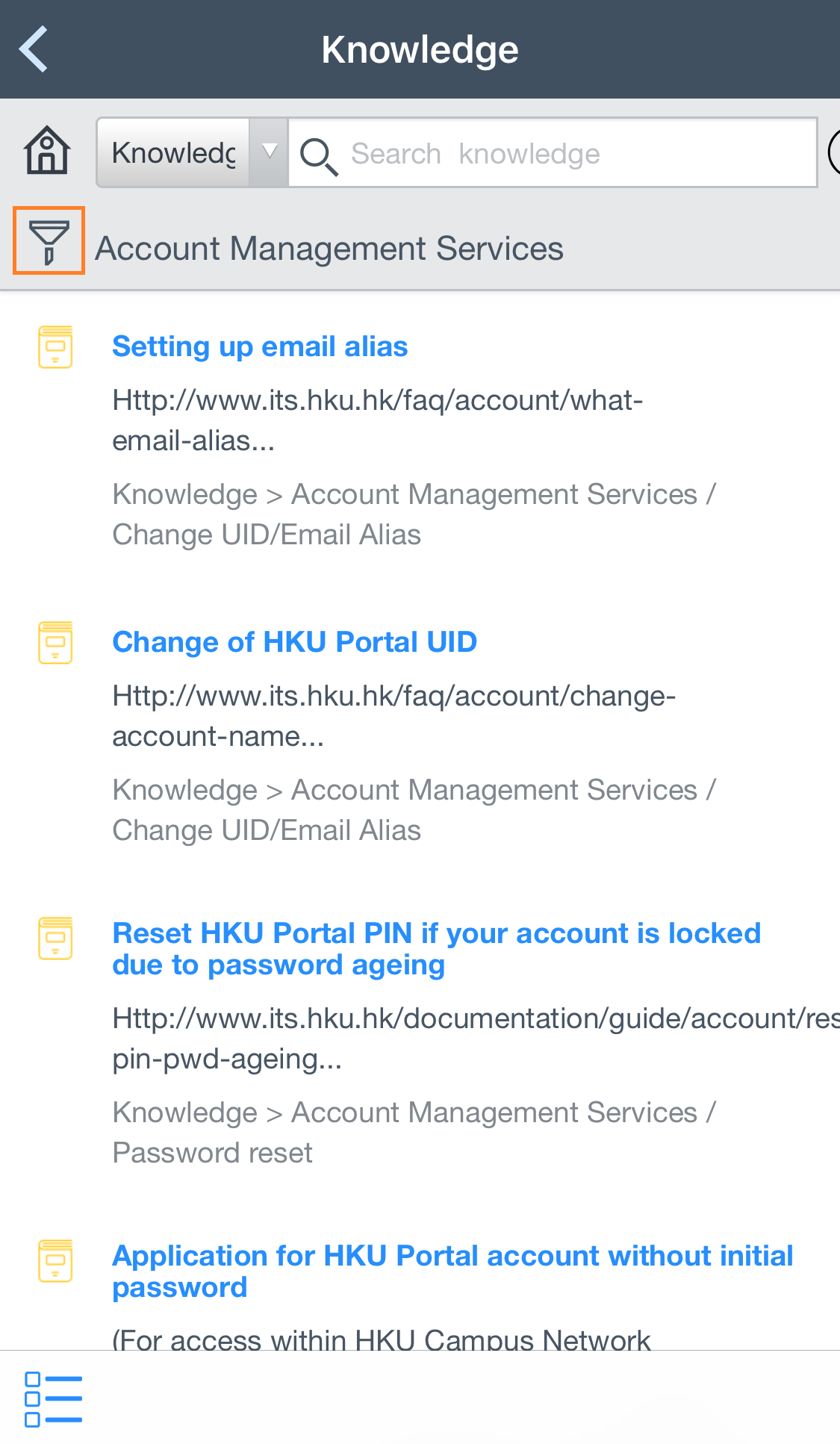
Task: Click the article icon beside "Setting up email alias"
Action: click(55, 346)
